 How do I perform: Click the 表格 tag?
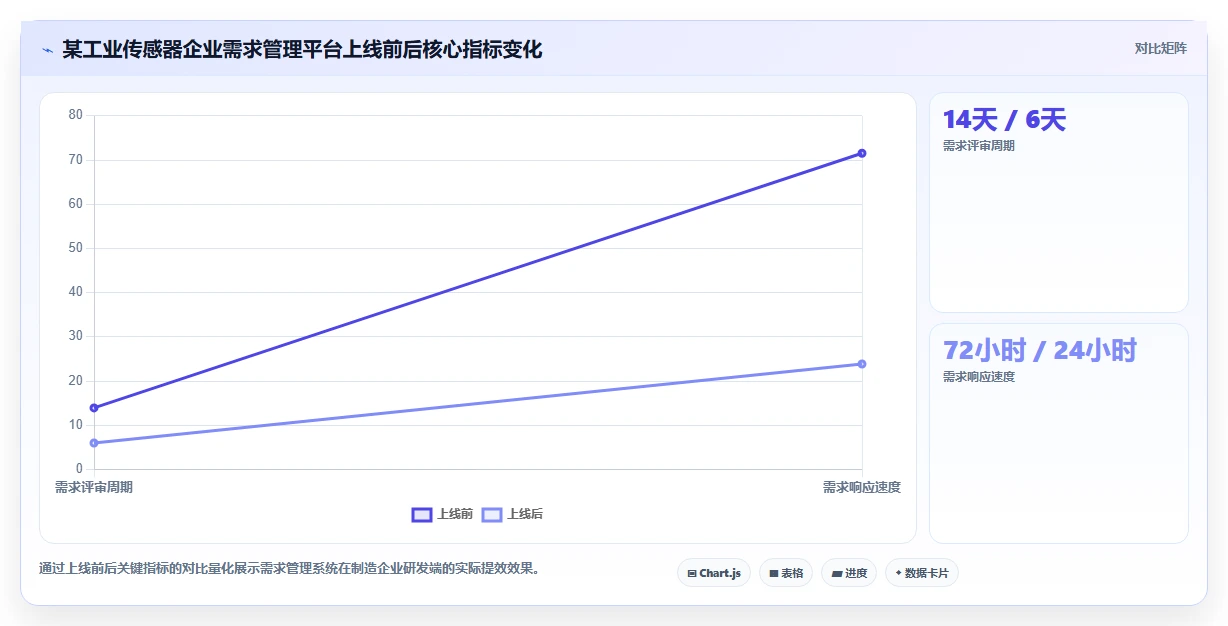point(786,573)
